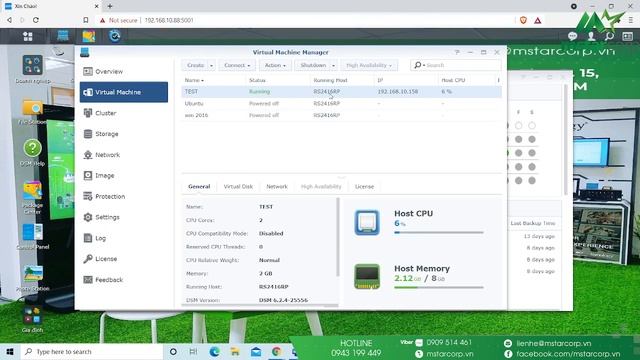
Task: Click the TEST machine IP 192.168.10.158
Action: 398,92
